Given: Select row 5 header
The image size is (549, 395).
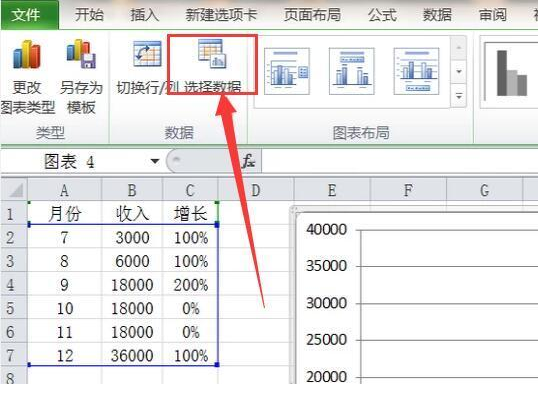Looking at the screenshot, I should pos(14,307).
